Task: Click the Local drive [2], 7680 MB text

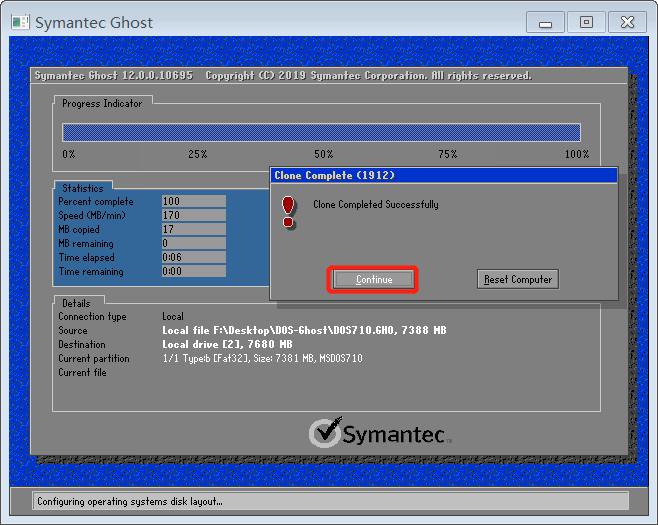Action: click(x=227, y=345)
